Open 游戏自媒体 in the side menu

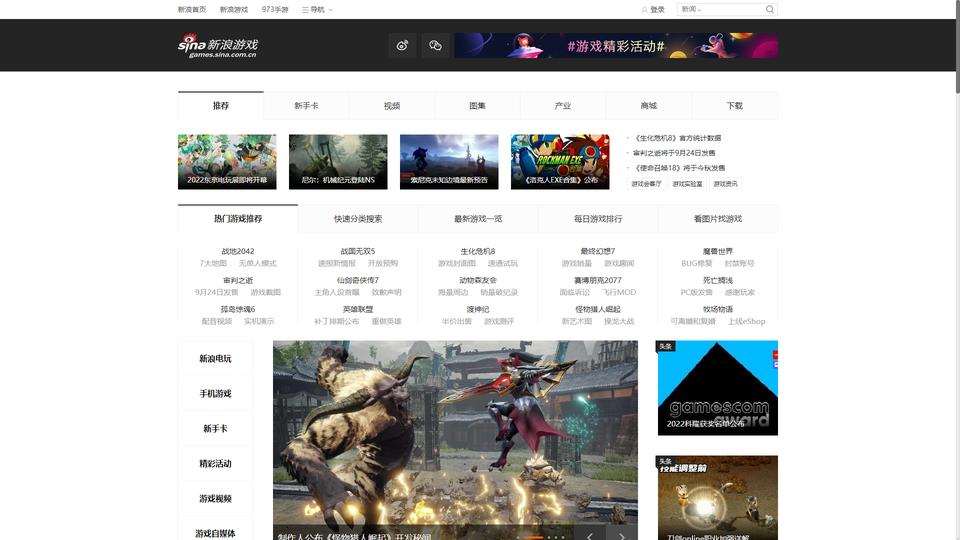click(215, 533)
